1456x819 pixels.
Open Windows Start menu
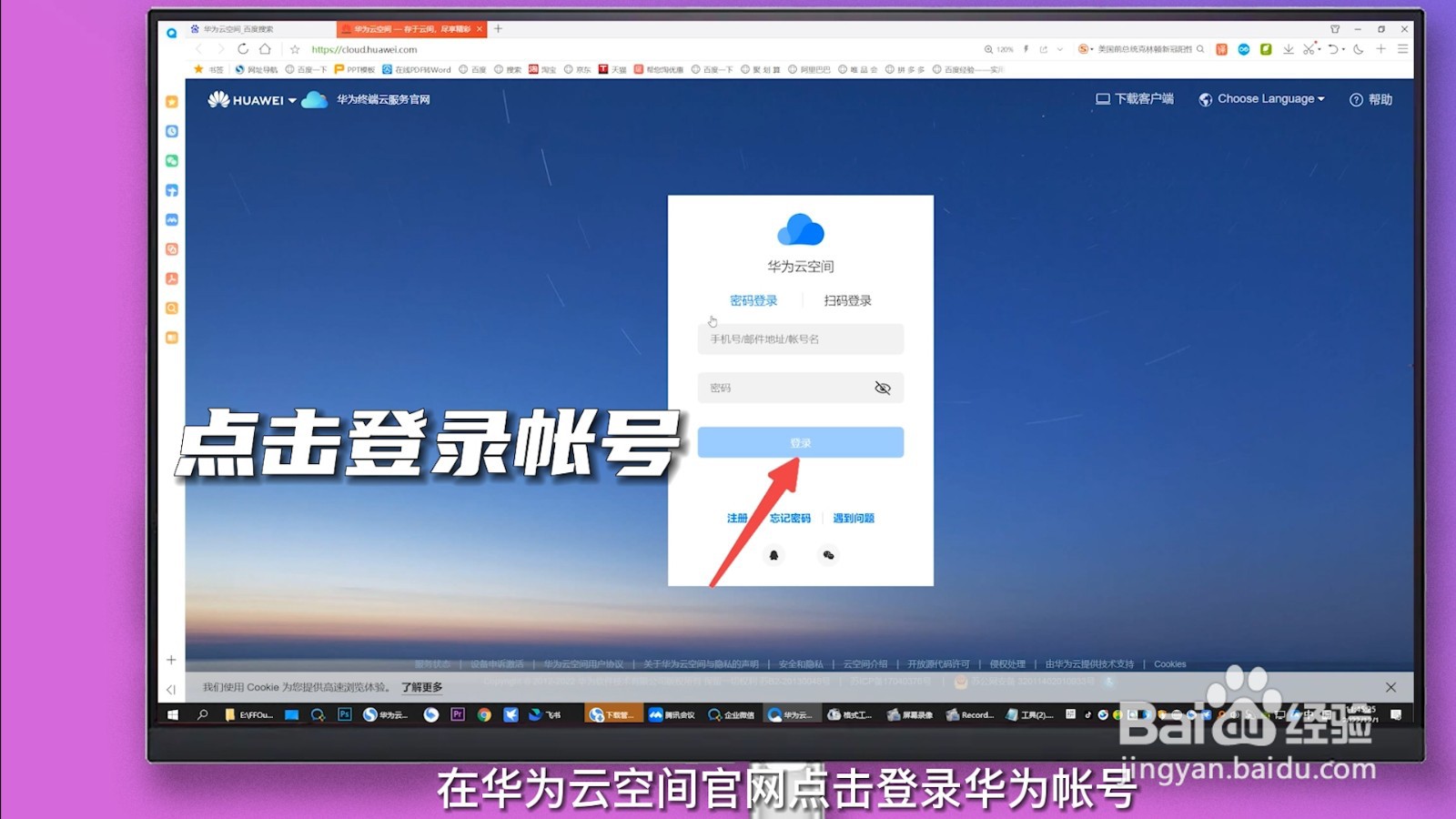[173, 715]
